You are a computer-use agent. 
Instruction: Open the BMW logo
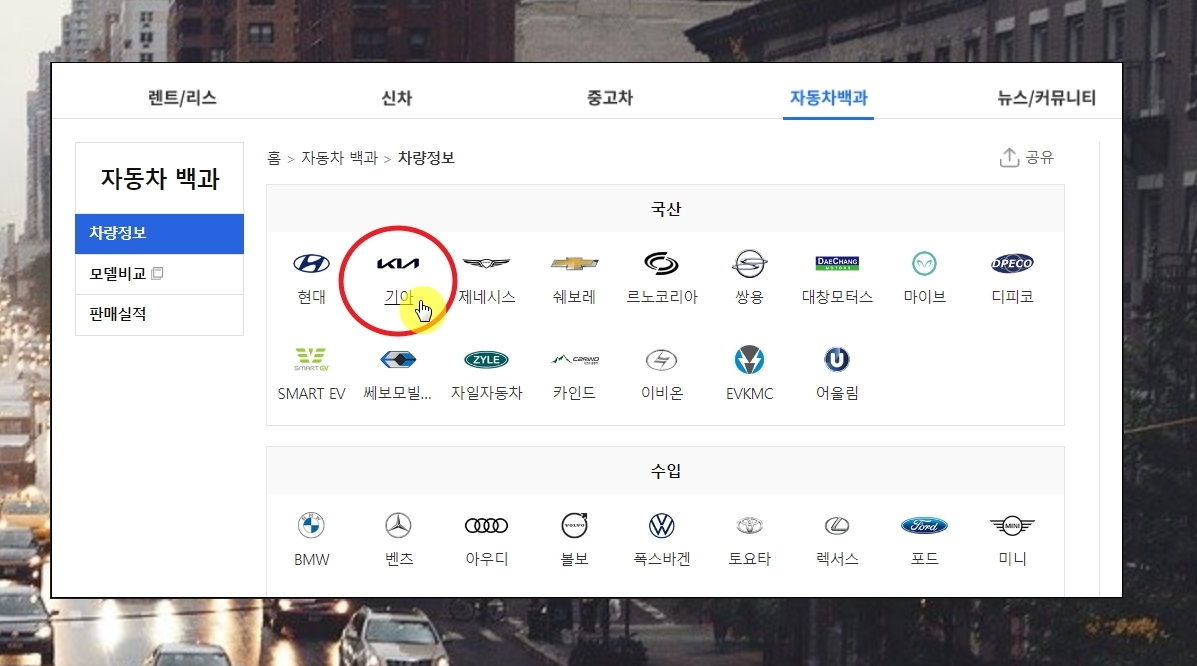311,525
